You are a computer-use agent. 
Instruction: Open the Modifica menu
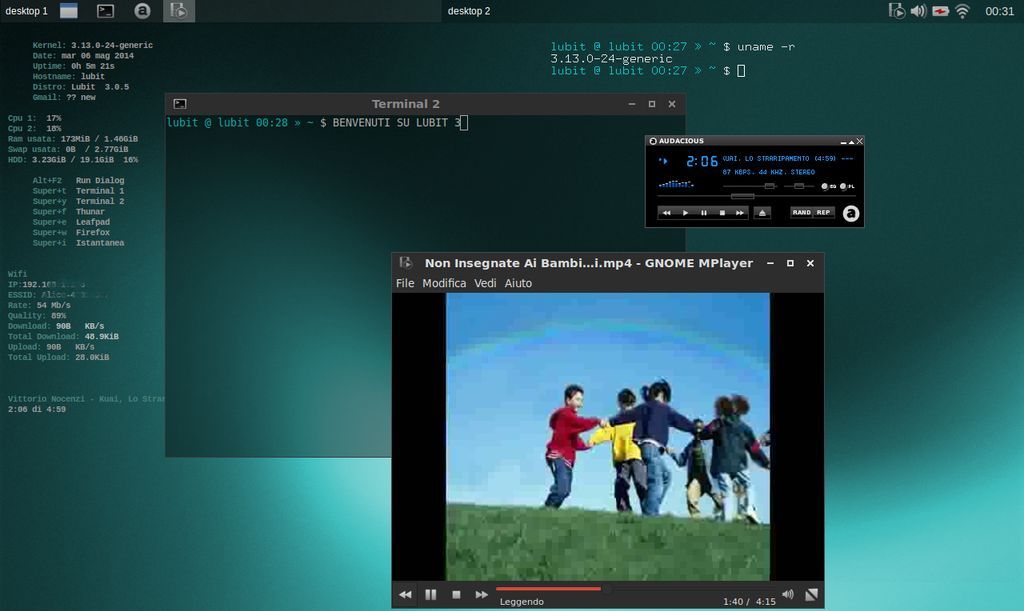[x=444, y=283]
